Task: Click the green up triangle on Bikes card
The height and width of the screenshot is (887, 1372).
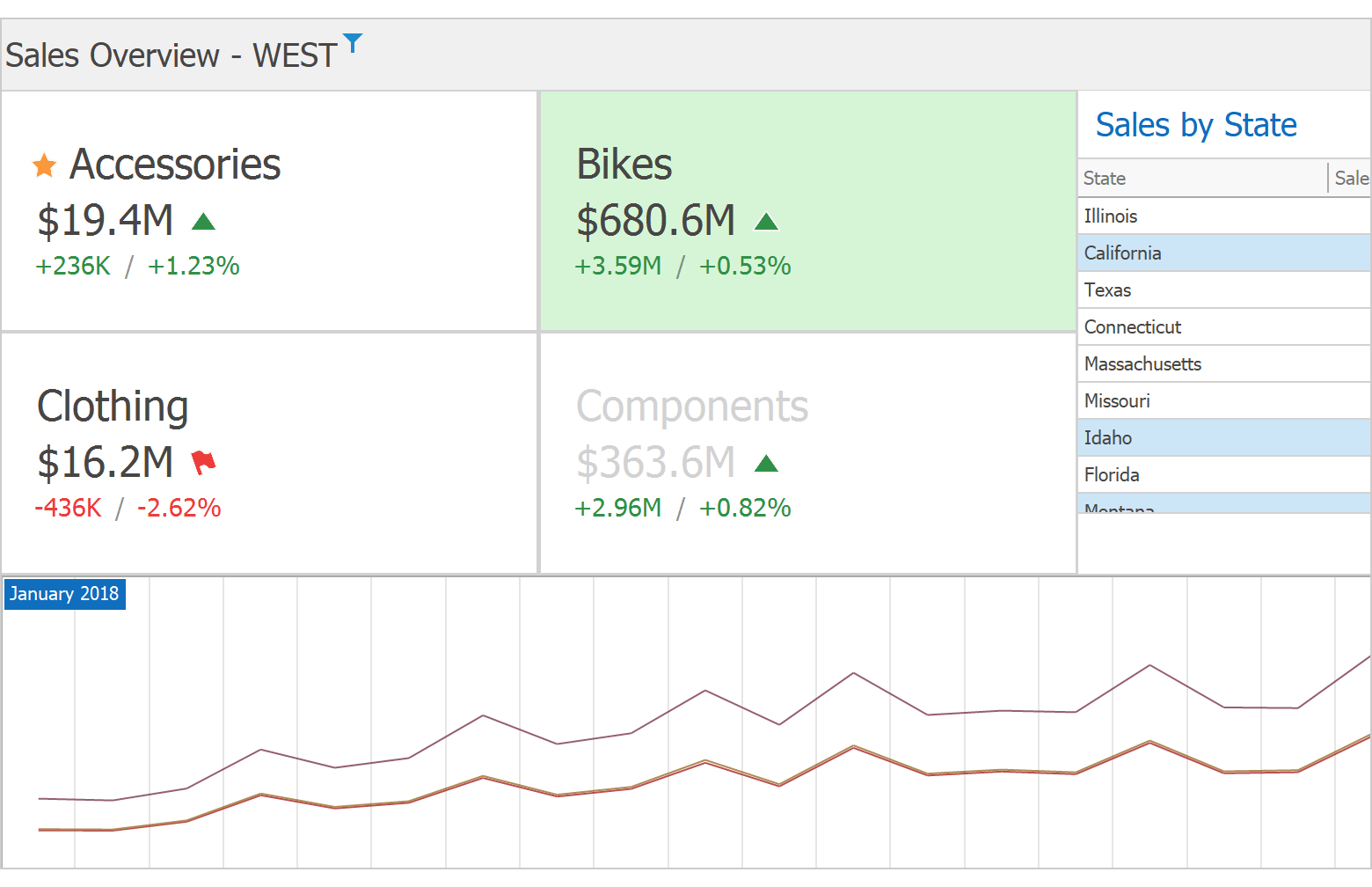Action: pyautogui.click(x=766, y=221)
